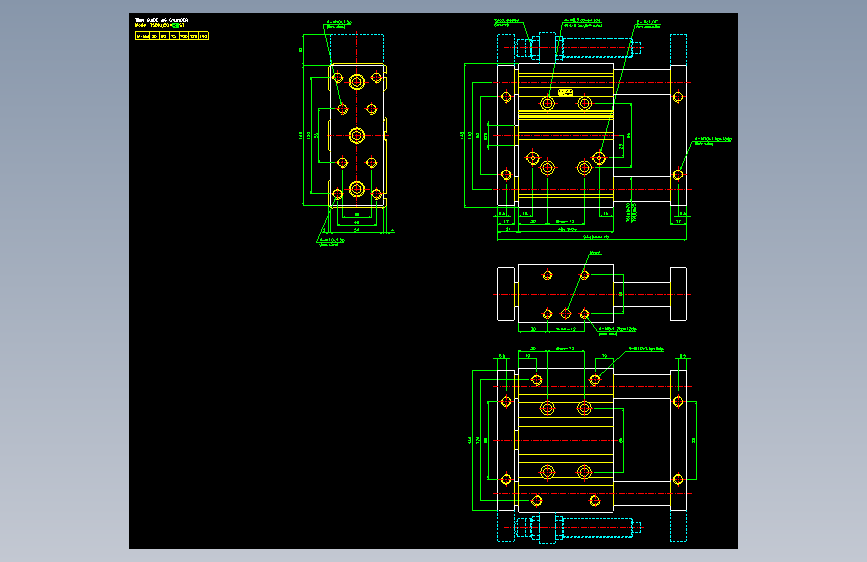Click the green highlighted field in model line
867x562 pixels.
[x=175, y=25]
